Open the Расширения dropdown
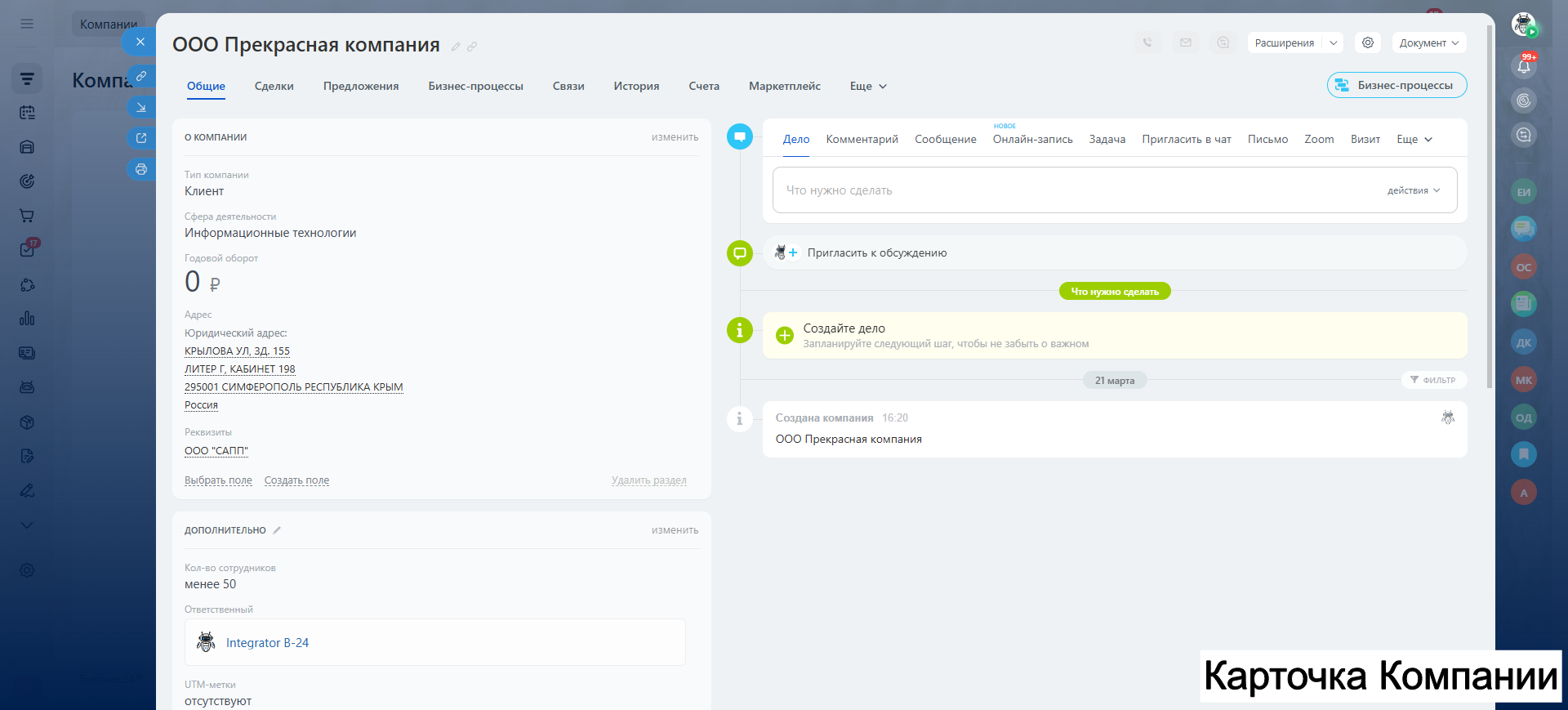1568x710 pixels. (1294, 42)
